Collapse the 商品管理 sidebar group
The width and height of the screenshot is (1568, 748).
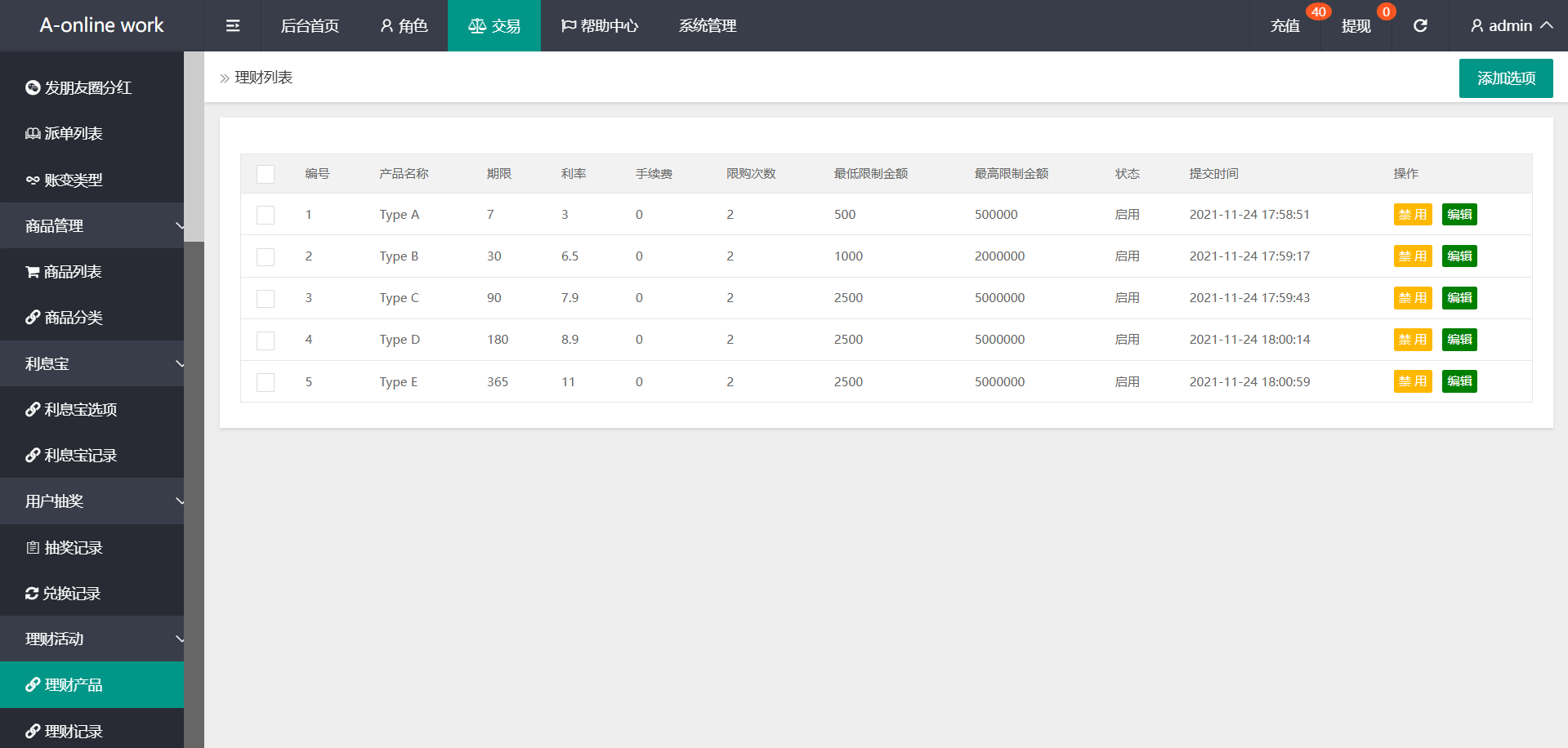[92, 226]
